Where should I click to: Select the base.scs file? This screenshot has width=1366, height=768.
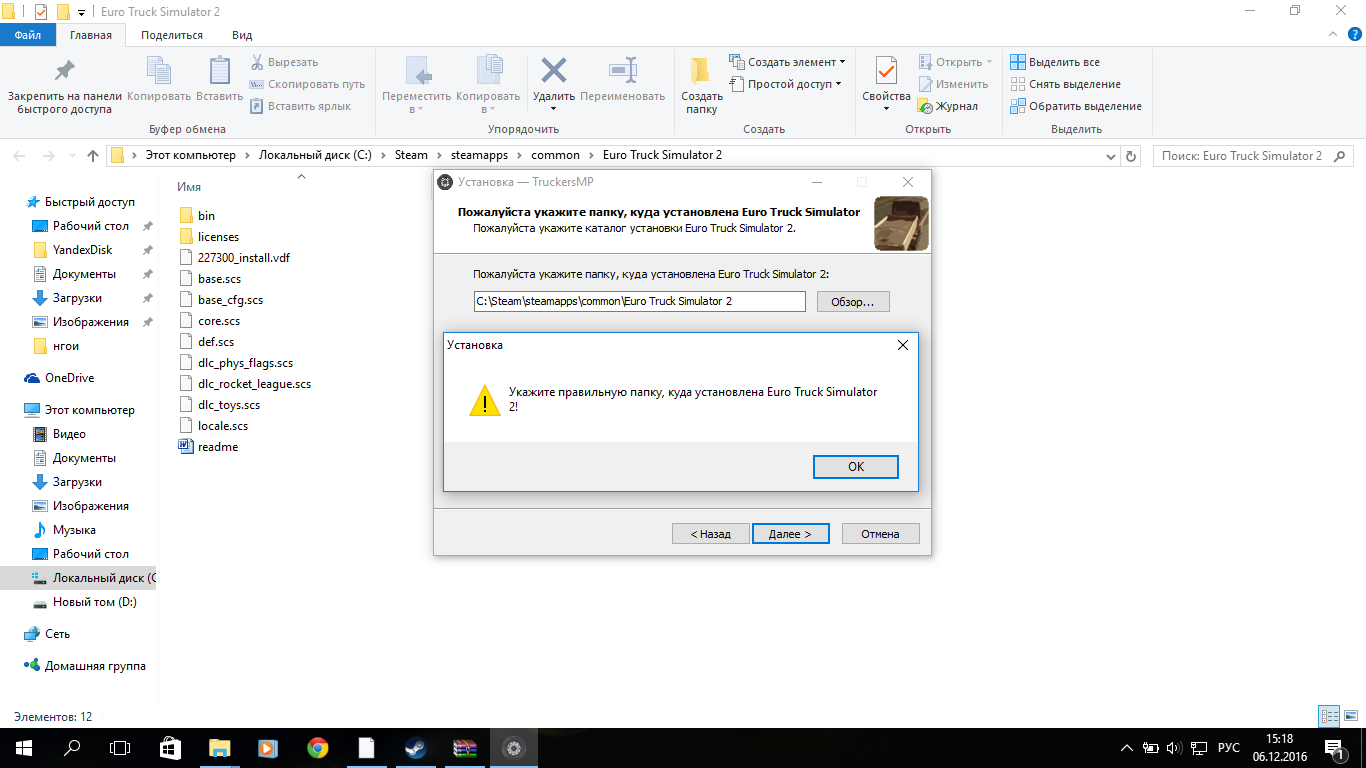coord(210,279)
